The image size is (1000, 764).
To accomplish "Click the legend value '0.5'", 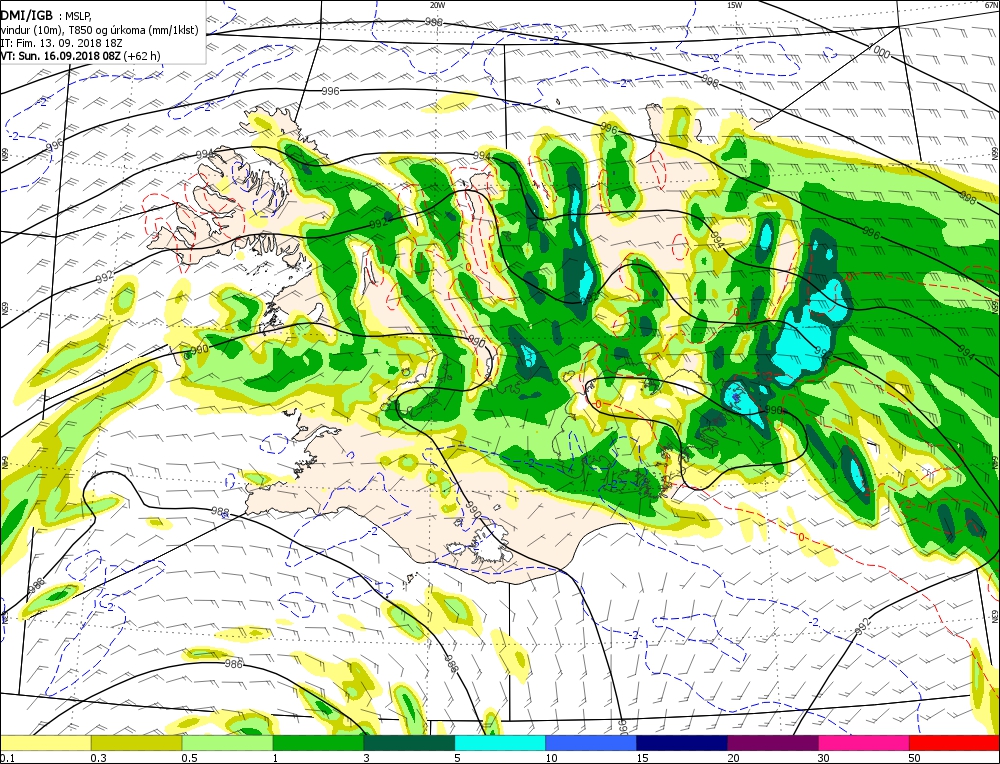I will (189, 758).
